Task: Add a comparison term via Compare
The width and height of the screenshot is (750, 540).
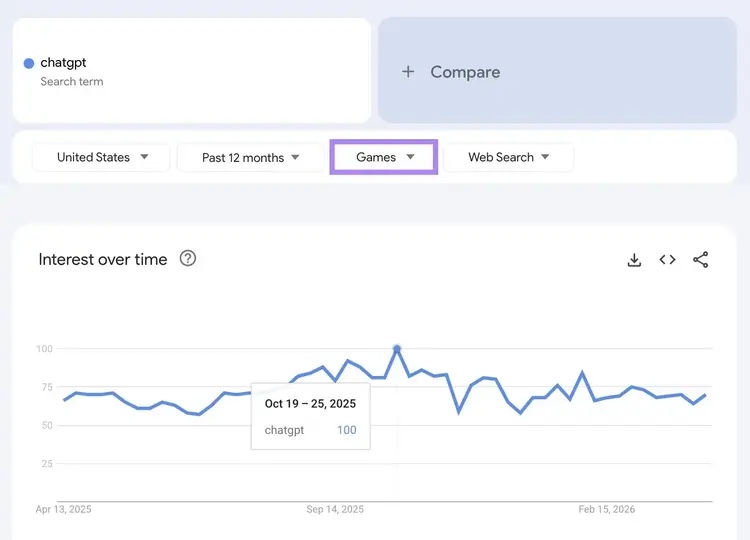Action: tap(557, 70)
